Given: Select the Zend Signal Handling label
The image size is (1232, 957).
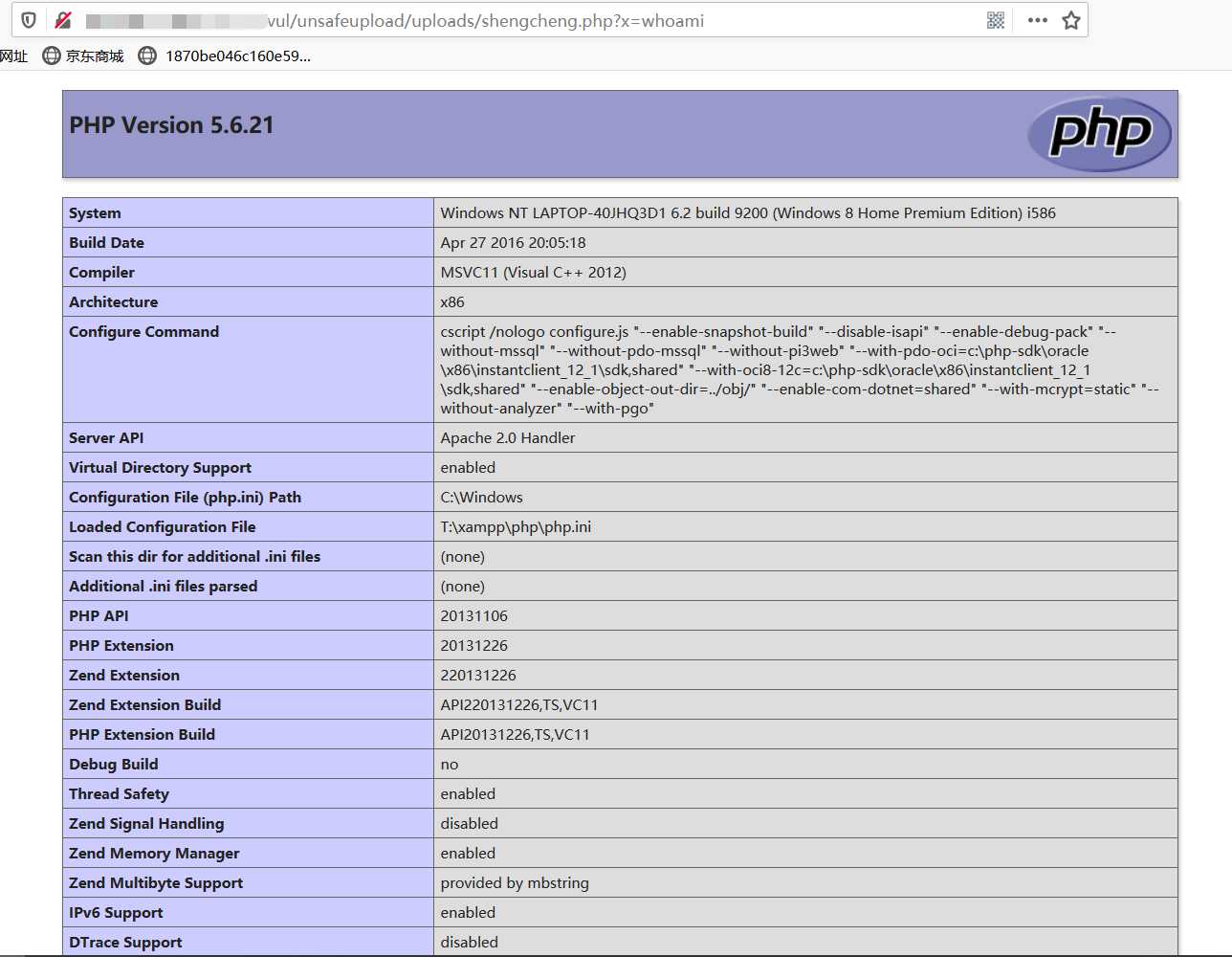Looking at the screenshot, I should click(x=146, y=823).
